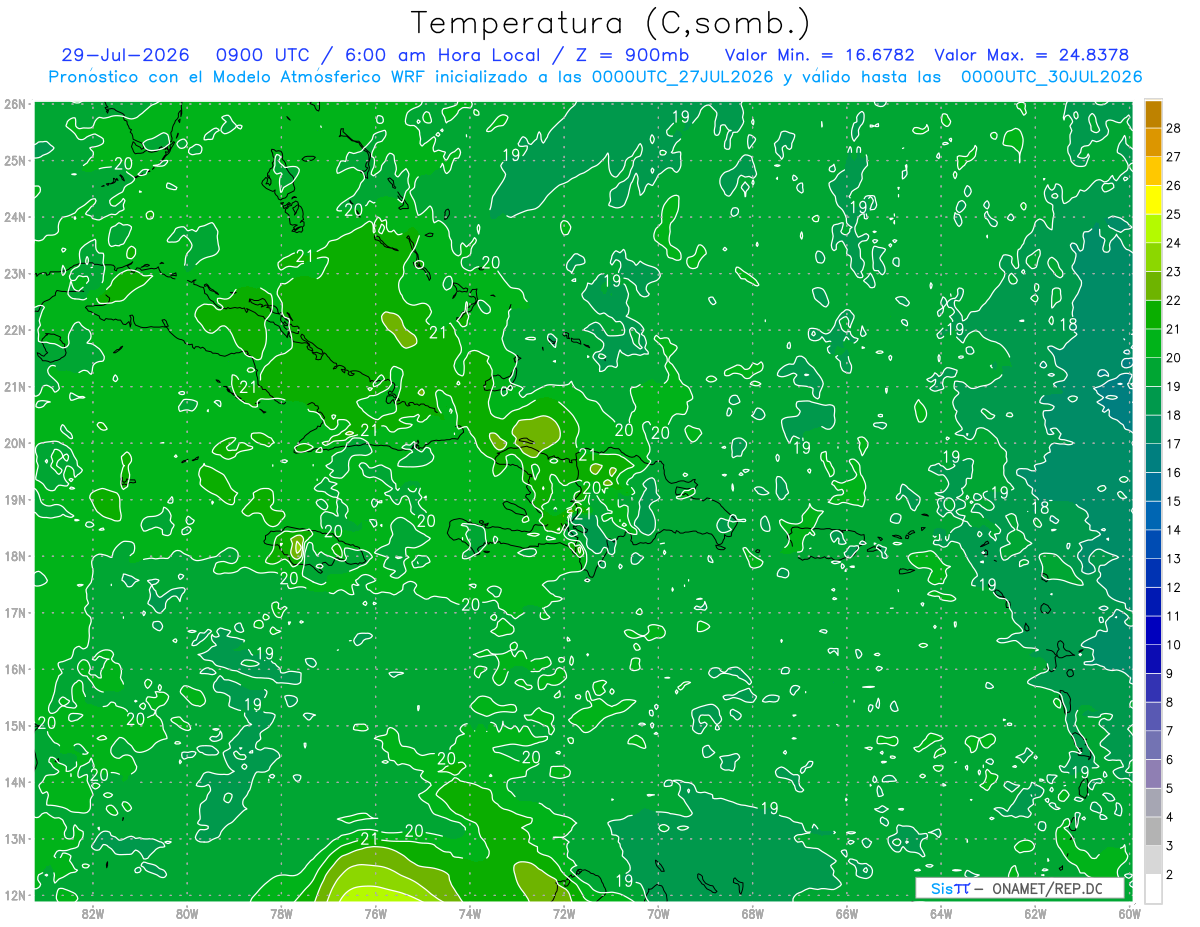Click the "68W" longitude axis label
Screen dimensions: 1200x927
tap(753, 913)
